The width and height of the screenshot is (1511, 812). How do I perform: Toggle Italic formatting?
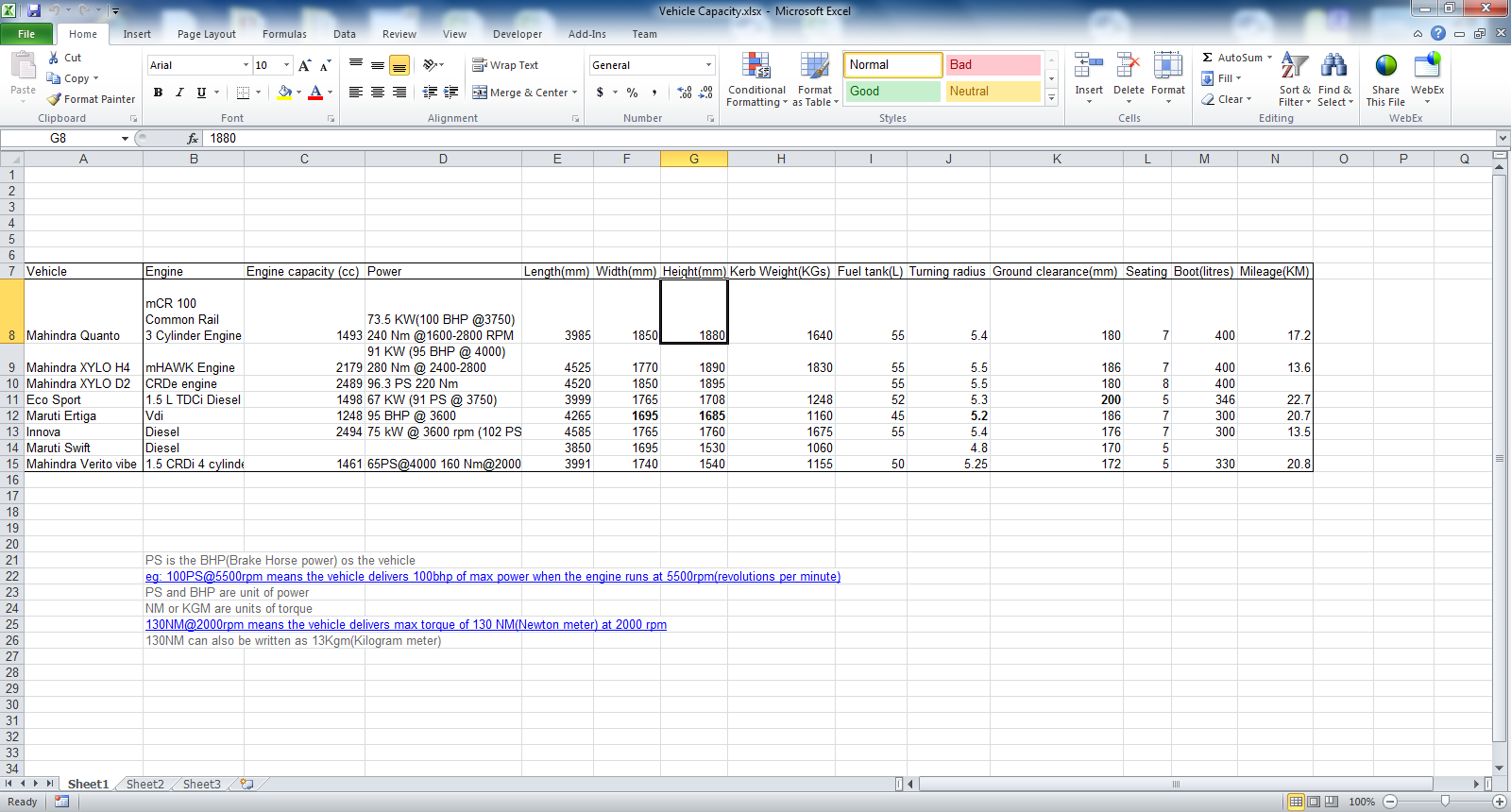(179, 93)
